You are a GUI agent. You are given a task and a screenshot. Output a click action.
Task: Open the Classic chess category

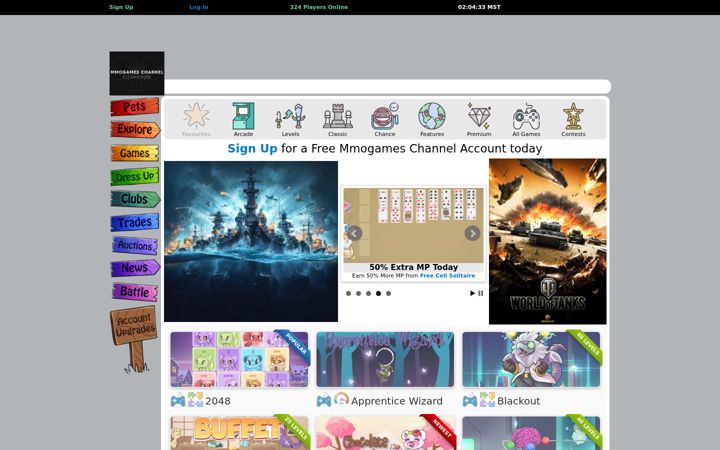(x=338, y=119)
